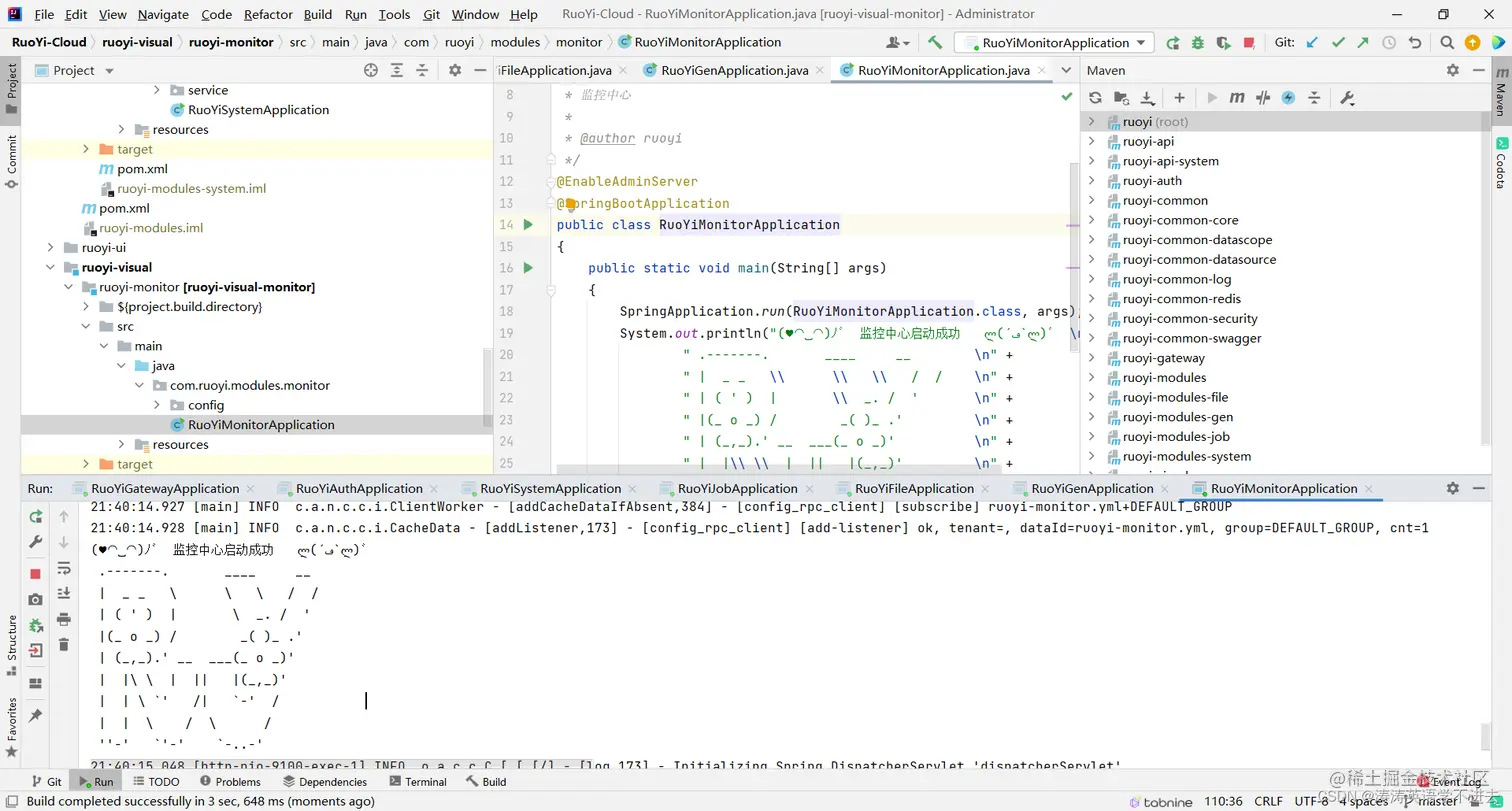Toggle Scroll to End in Run console
Image resolution: width=1512 pixels, height=811 pixels.
point(64,594)
